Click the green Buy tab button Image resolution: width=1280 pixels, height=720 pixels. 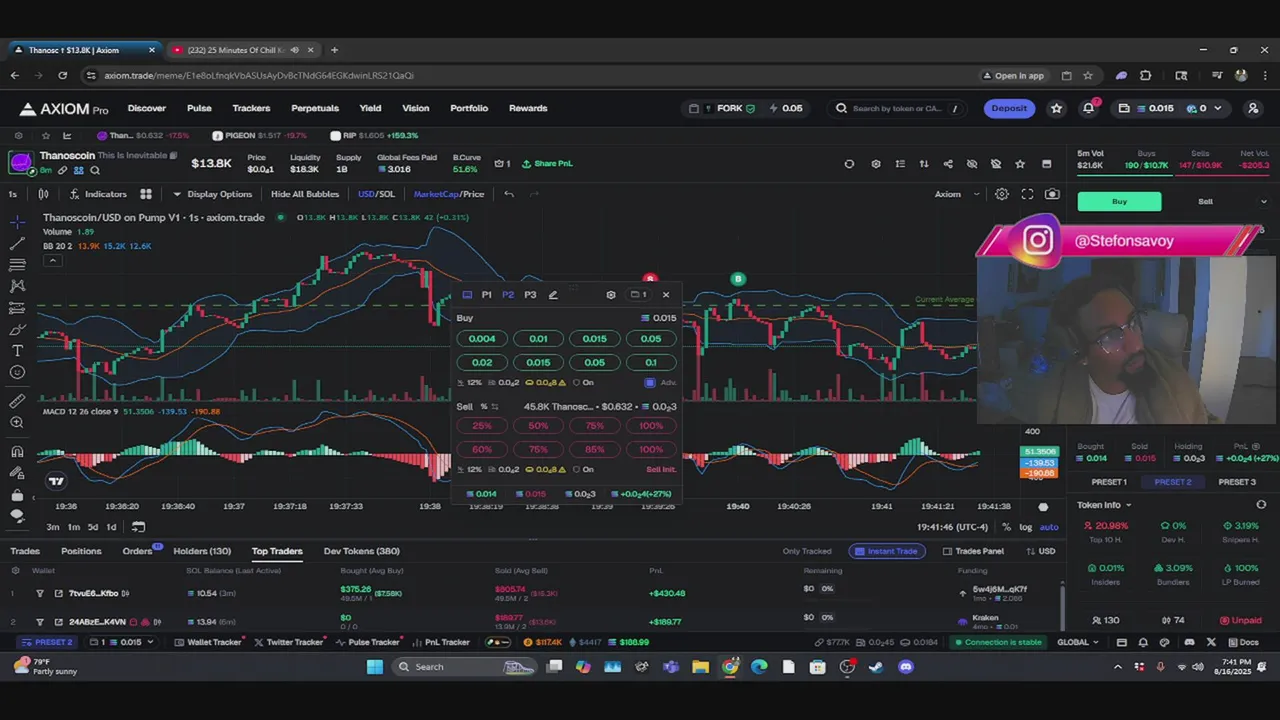pos(1119,202)
